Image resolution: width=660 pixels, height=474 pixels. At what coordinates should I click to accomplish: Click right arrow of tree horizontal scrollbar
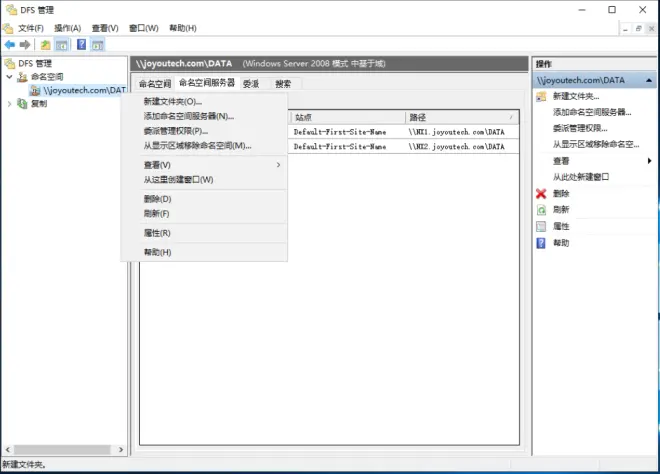pyautogui.click(x=121, y=450)
